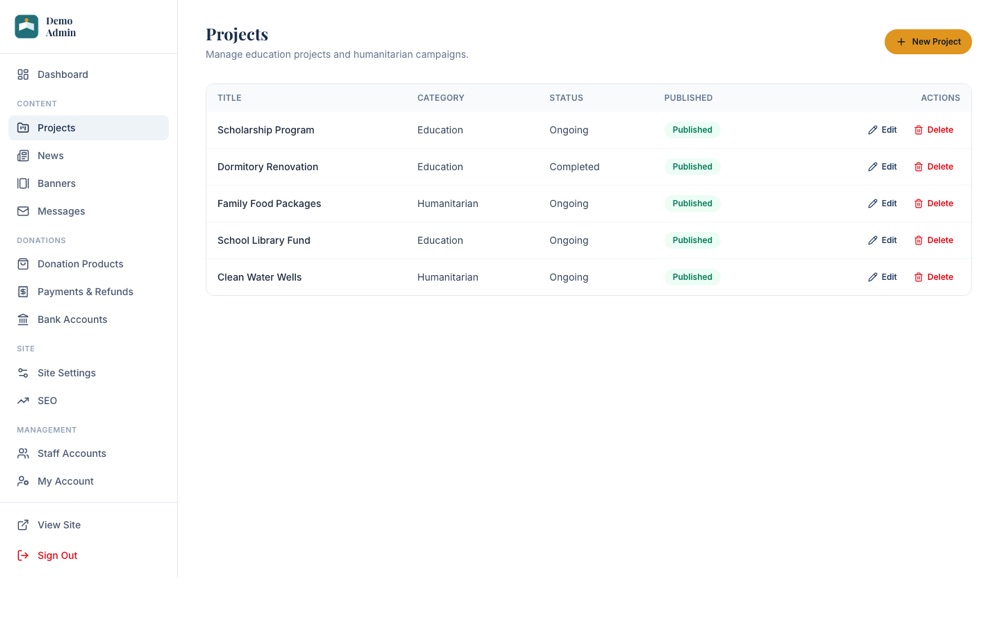Click the plus icon in New Project

(x=901, y=41)
